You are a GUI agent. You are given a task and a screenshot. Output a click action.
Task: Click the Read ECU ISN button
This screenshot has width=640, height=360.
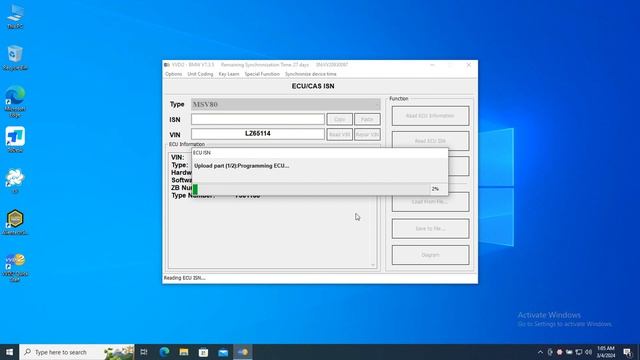point(431,140)
